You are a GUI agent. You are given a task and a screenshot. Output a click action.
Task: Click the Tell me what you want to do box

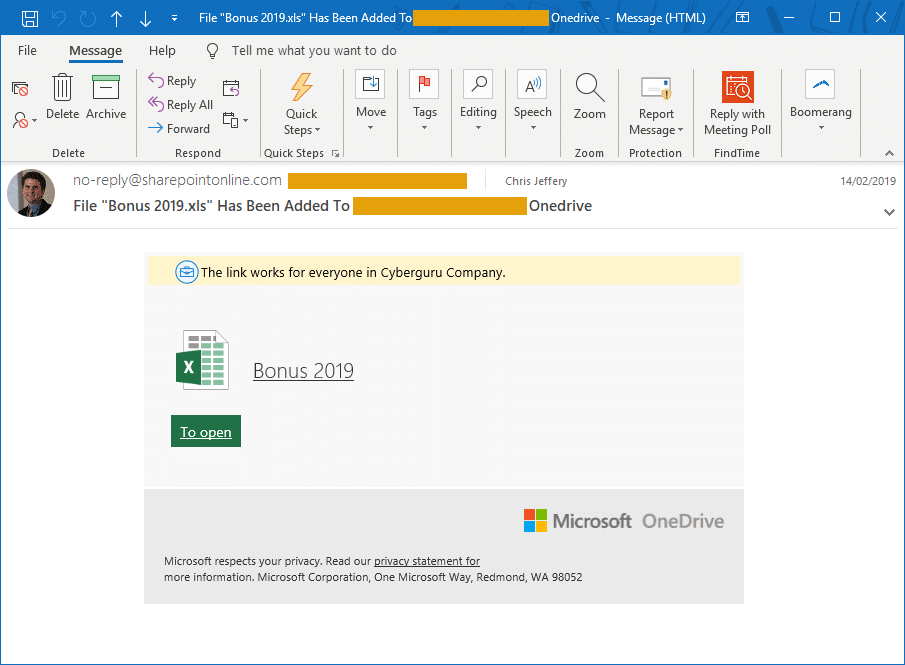[314, 51]
